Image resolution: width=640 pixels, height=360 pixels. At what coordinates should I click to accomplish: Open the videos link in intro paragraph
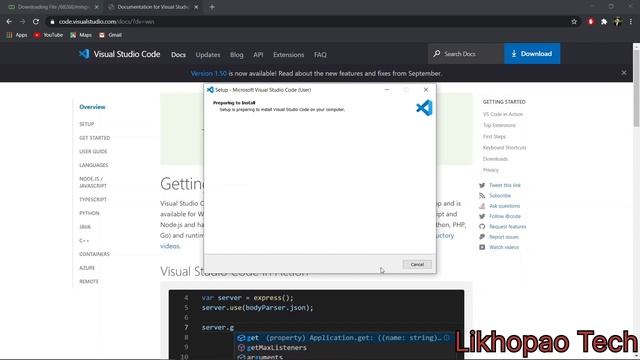click(x=170, y=246)
